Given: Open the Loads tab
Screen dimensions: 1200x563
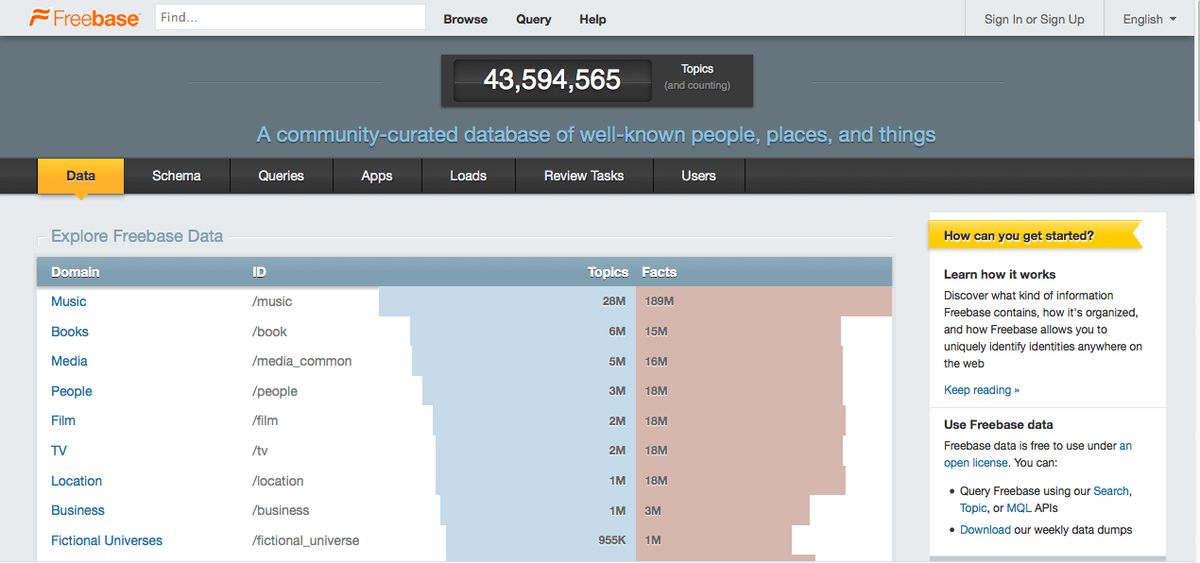Looking at the screenshot, I should click(468, 176).
